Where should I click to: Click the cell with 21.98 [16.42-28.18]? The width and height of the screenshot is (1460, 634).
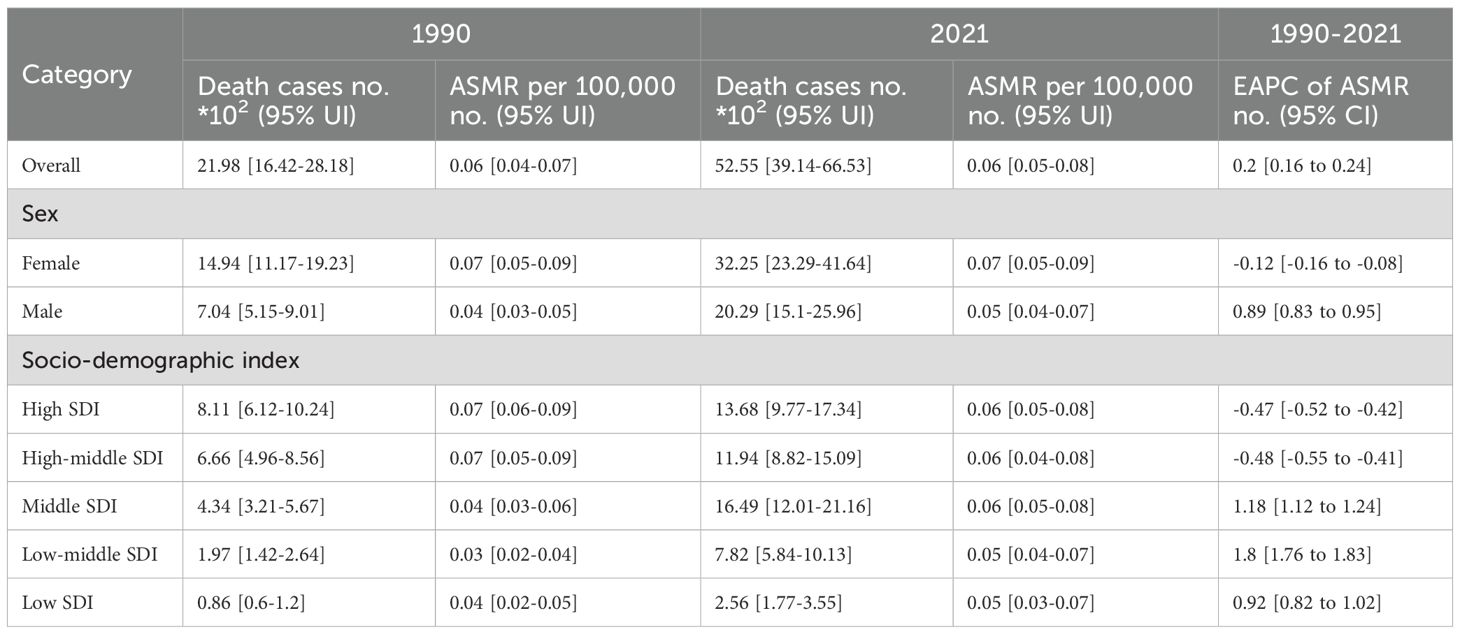click(x=270, y=166)
